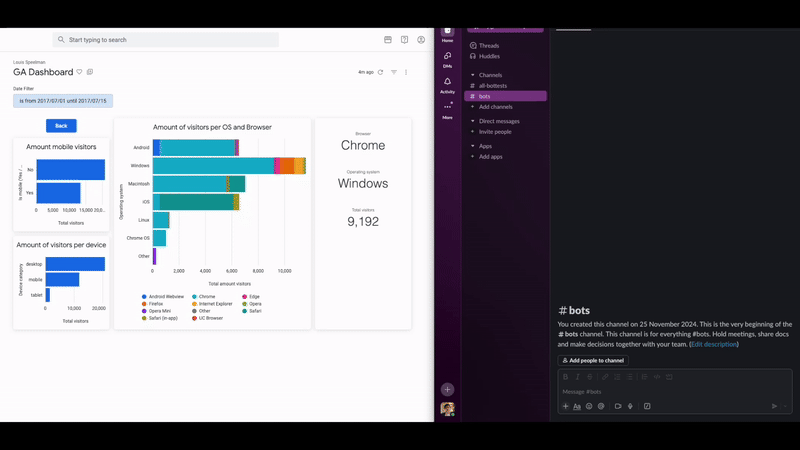Click the Windows bar in OS chart

229,166
